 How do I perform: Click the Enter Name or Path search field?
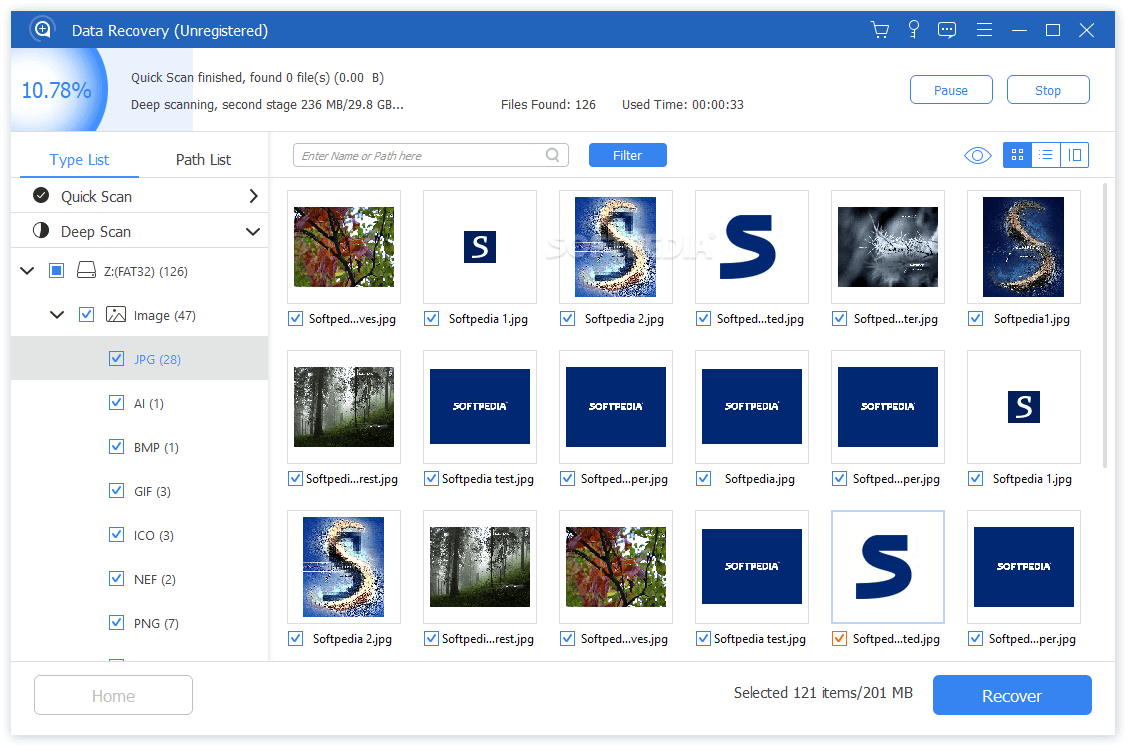click(x=420, y=156)
